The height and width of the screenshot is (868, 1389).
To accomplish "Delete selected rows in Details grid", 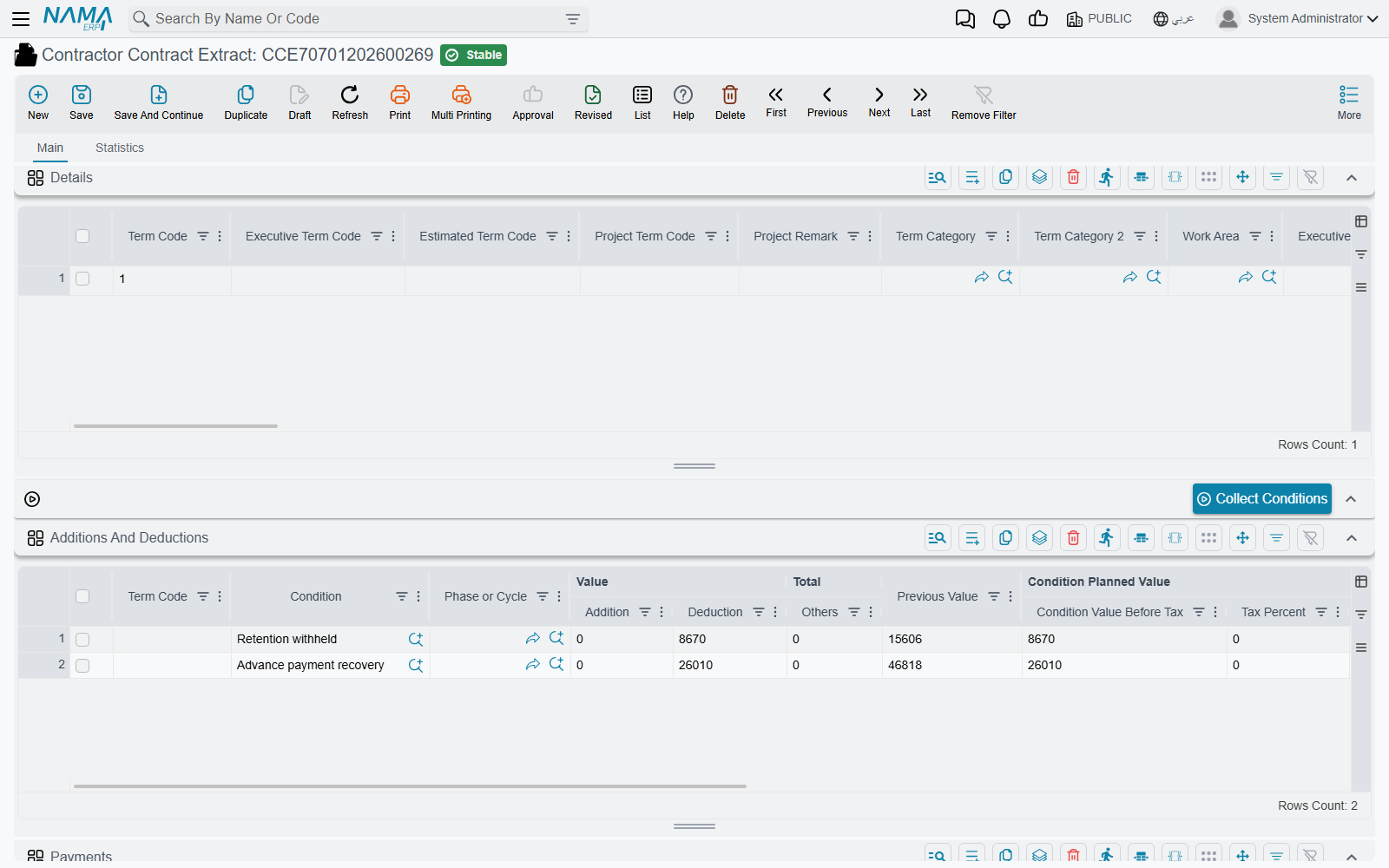I will [1073, 177].
